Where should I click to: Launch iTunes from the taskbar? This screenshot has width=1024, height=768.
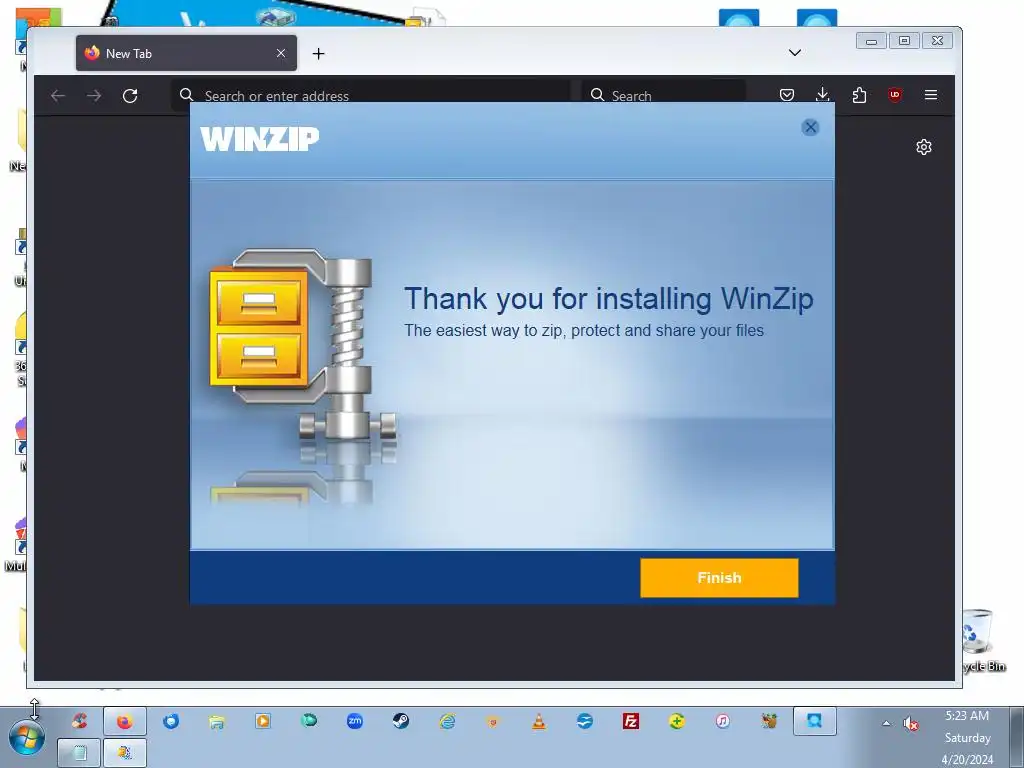[722, 721]
